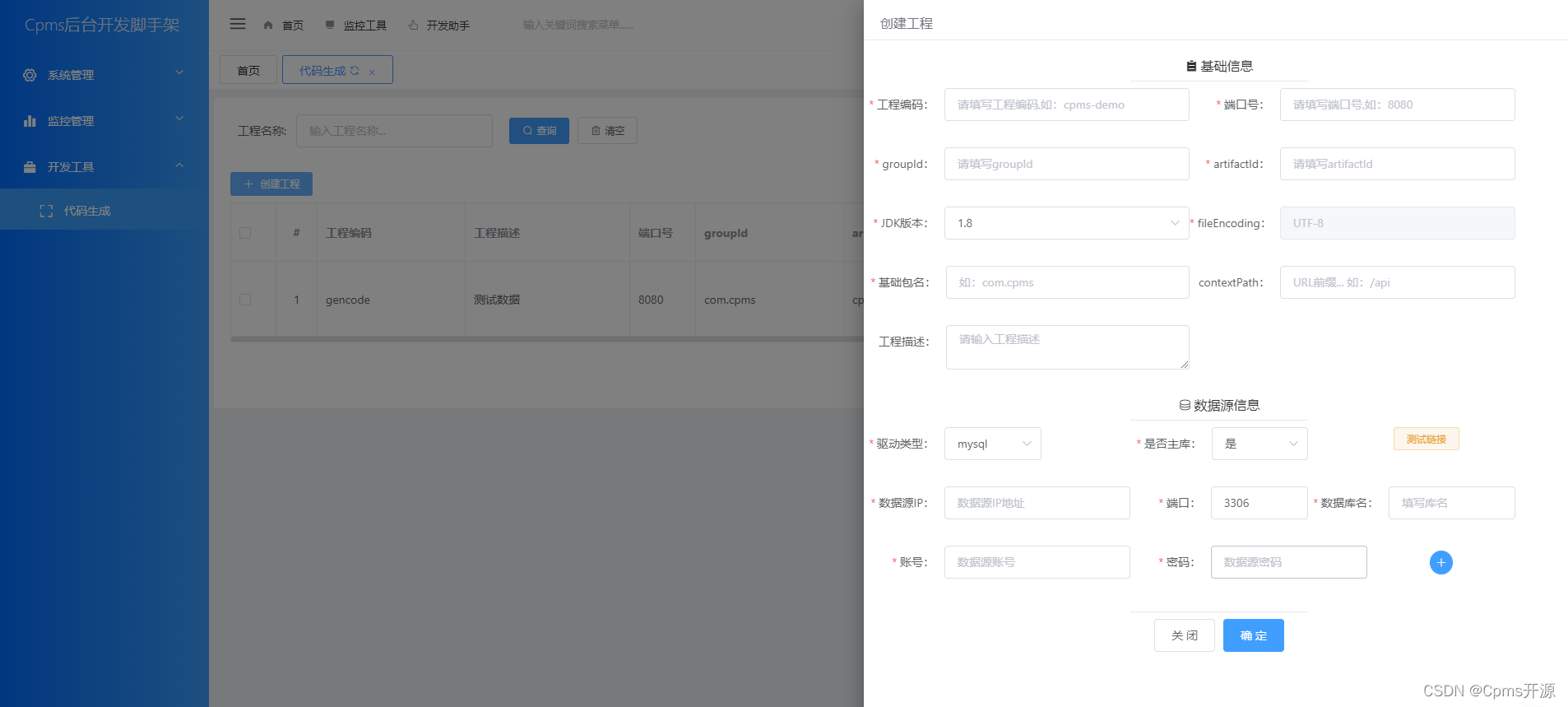Focus the 账号 input field
This screenshot has width=1568, height=707.
pos(1037,562)
